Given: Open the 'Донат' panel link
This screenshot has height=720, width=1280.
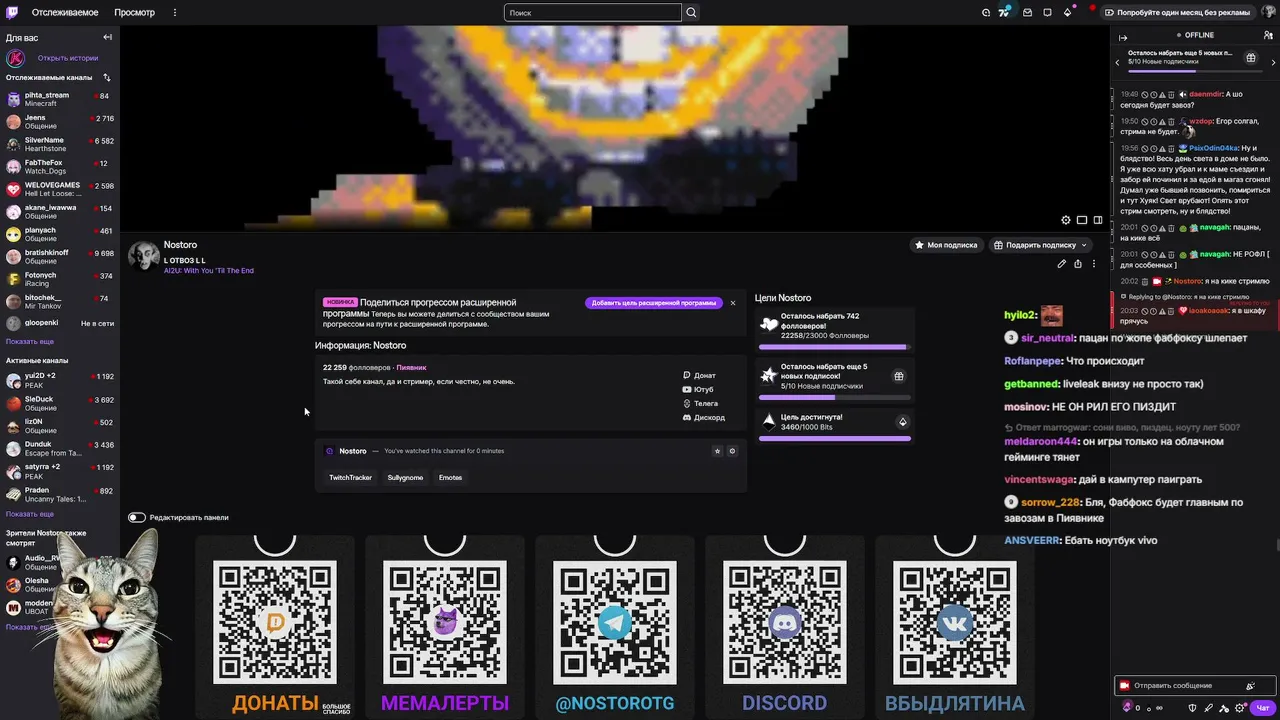Looking at the screenshot, I should (x=699, y=375).
